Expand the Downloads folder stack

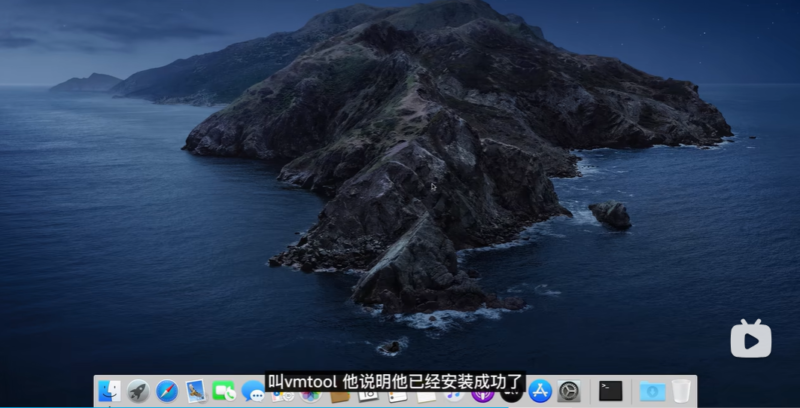[x=652, y=391]
